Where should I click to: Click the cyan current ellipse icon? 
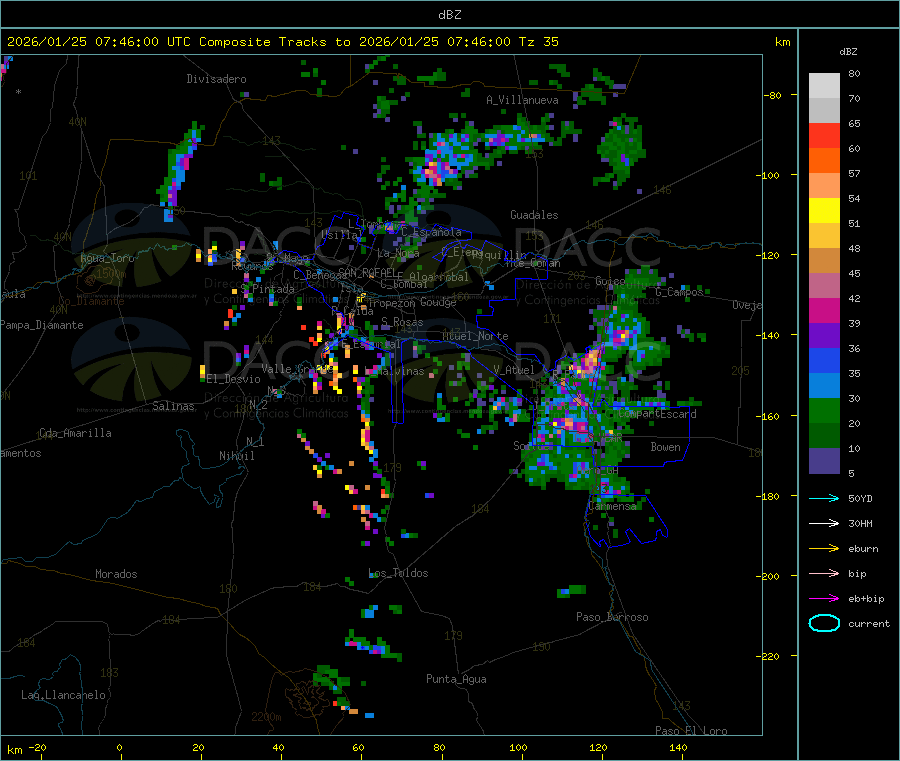(x=824, y=623)
